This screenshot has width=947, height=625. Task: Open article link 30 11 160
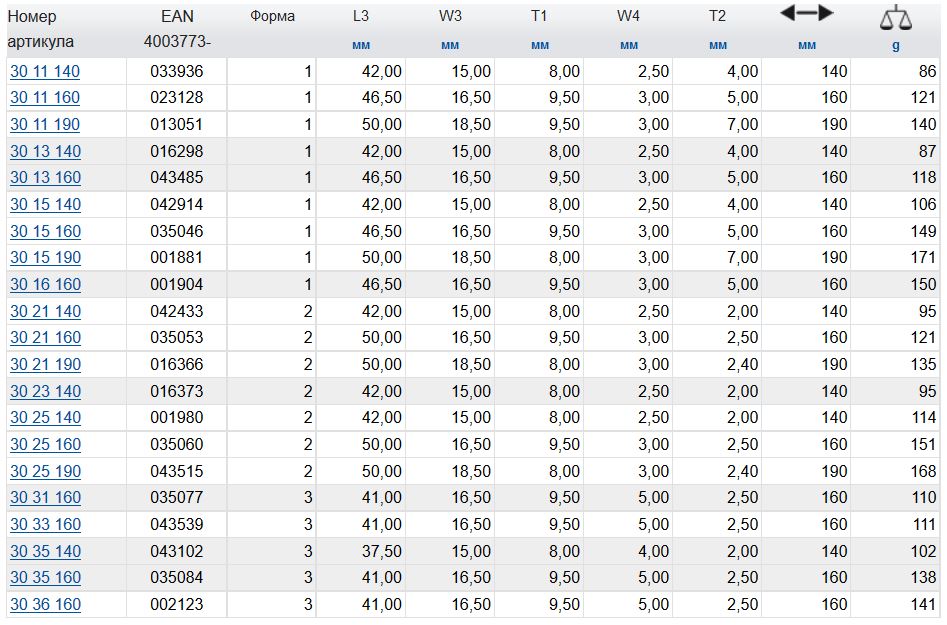point(45,98)
